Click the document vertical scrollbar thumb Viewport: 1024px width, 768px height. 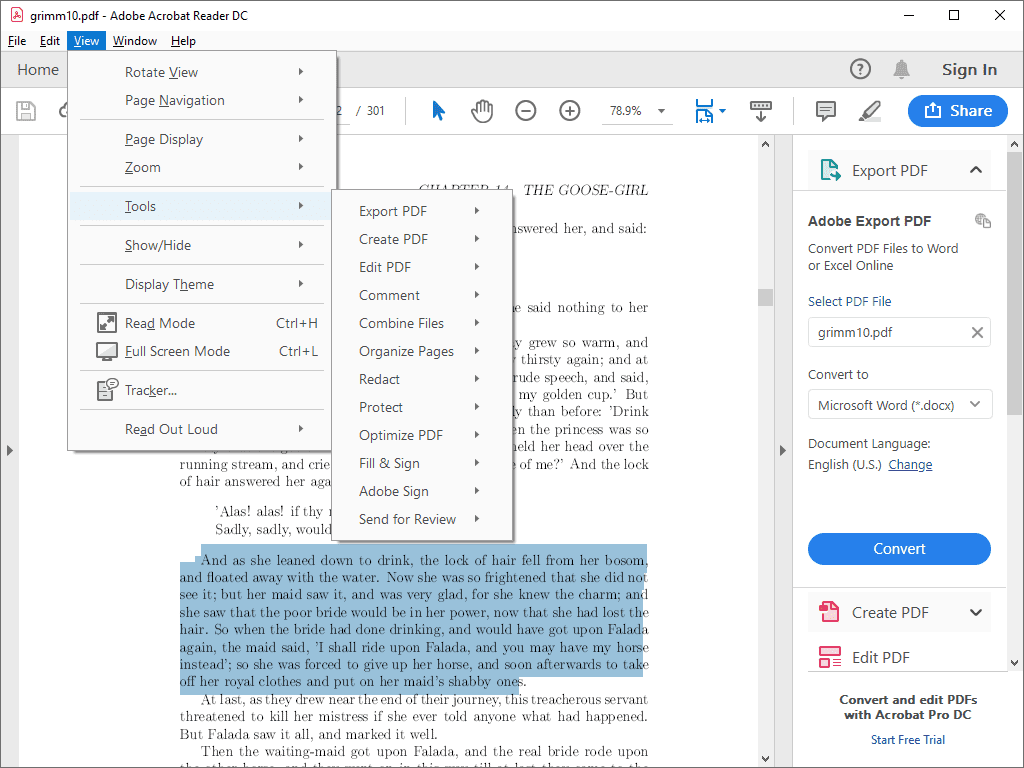(x=765, y=297)
